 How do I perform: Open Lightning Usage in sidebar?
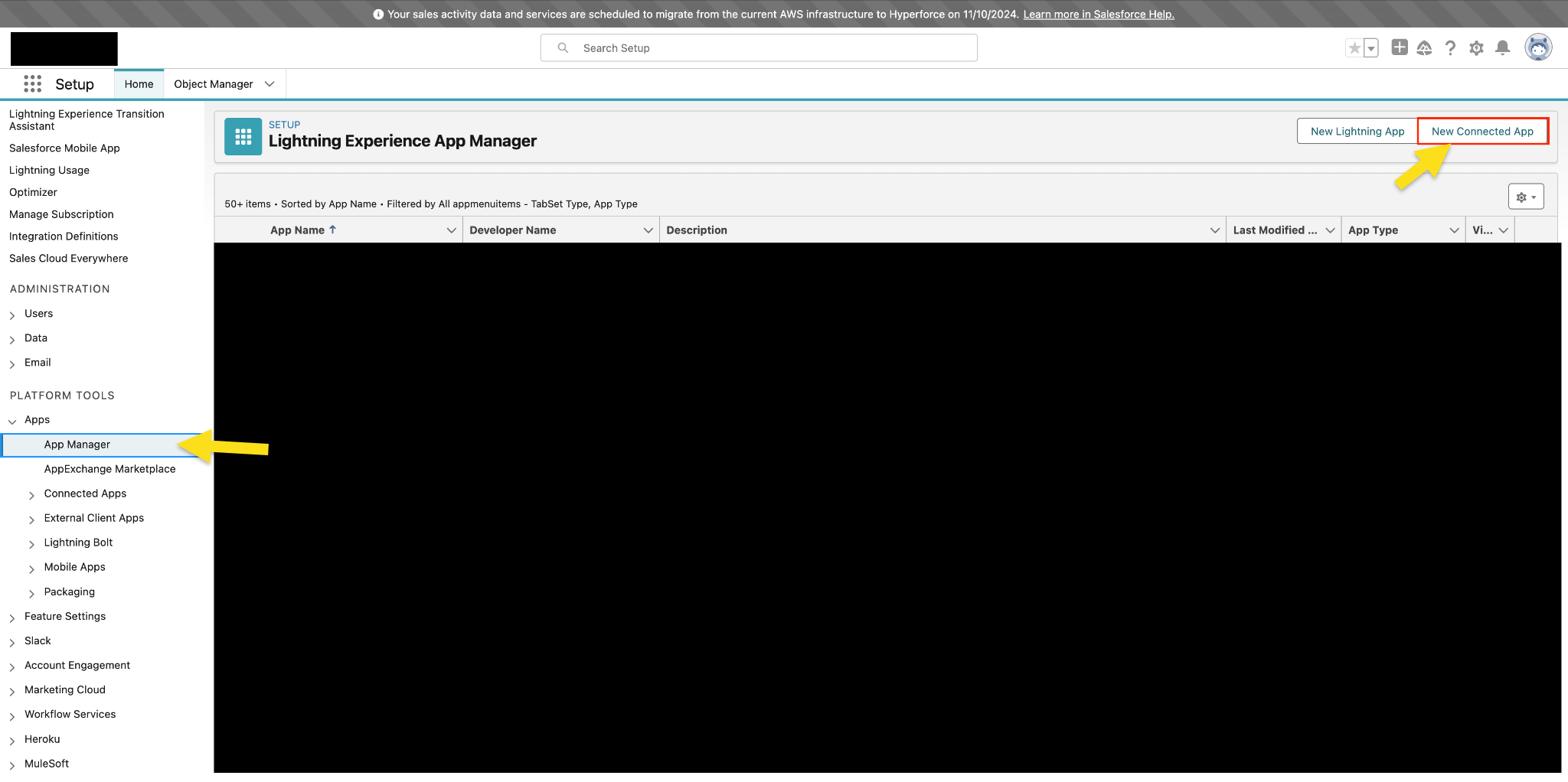click(49, 171)
